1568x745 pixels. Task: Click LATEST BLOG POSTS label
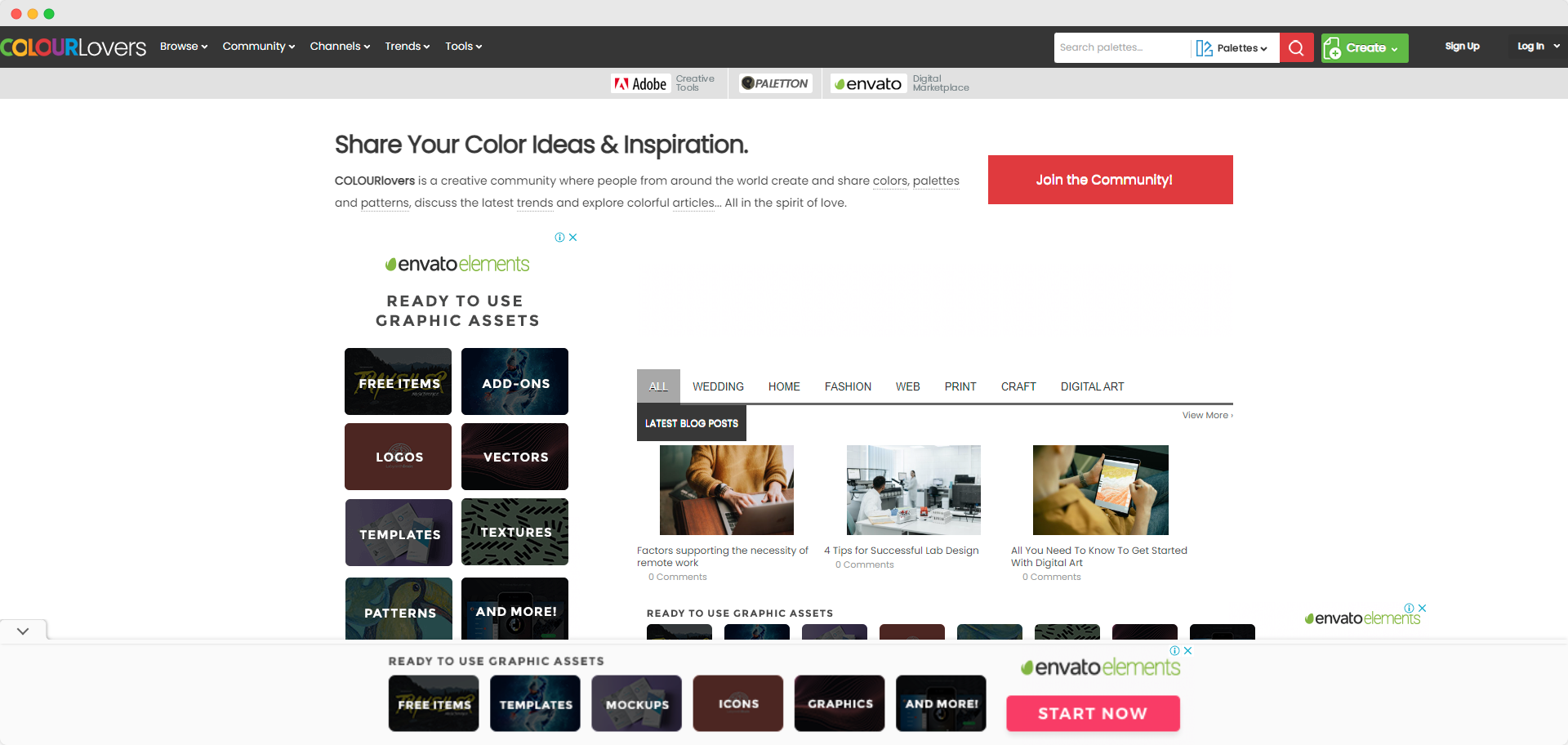(x=692, y=423)
